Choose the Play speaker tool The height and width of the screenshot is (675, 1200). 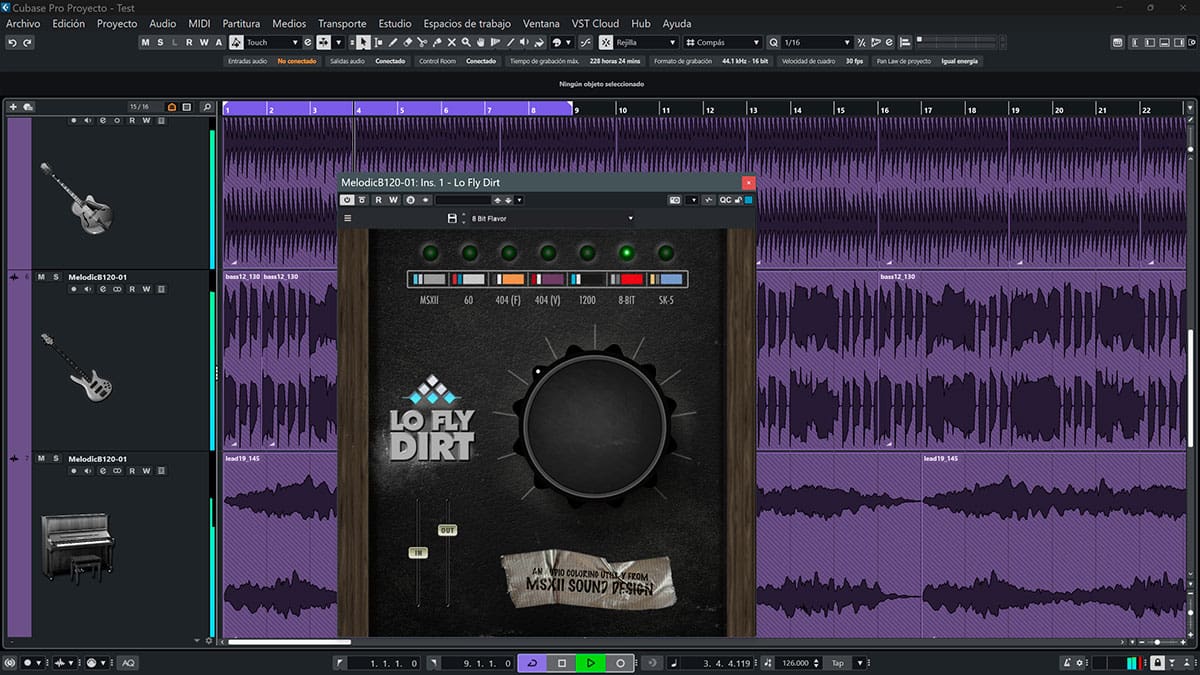click(525, 42)
